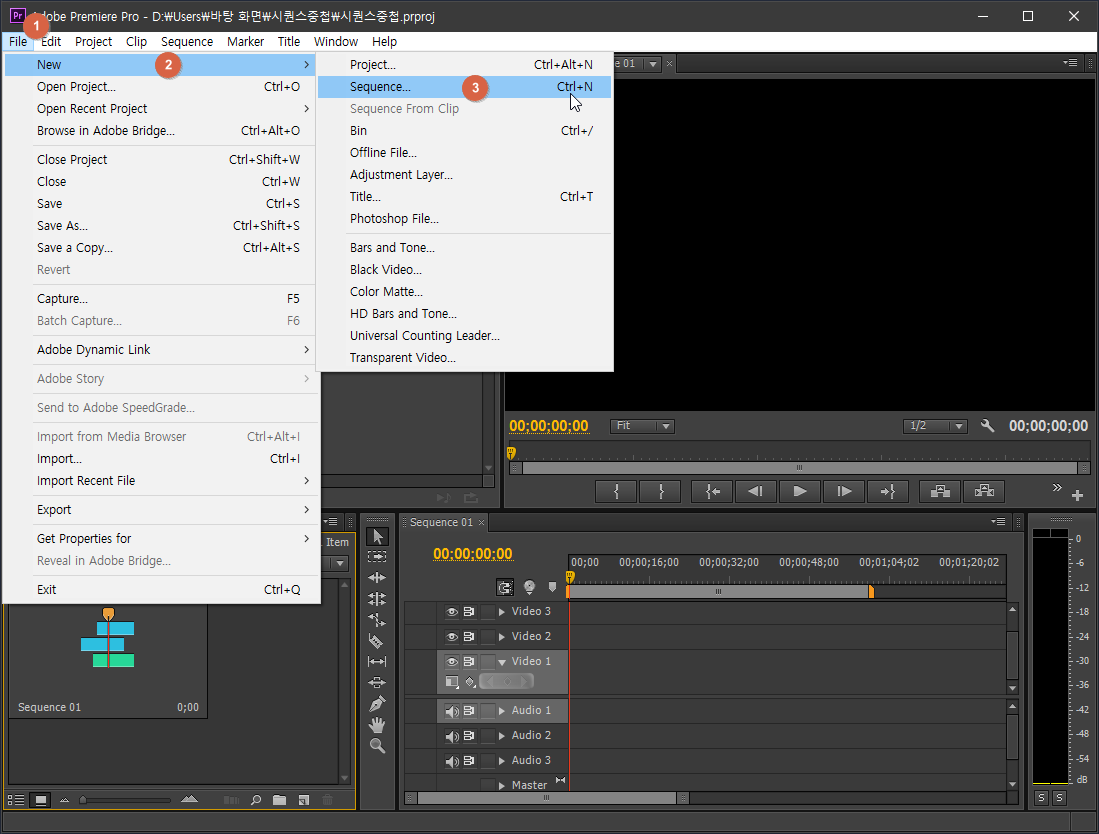
Task: Select the Slip tool
Action: pos(377,662)
